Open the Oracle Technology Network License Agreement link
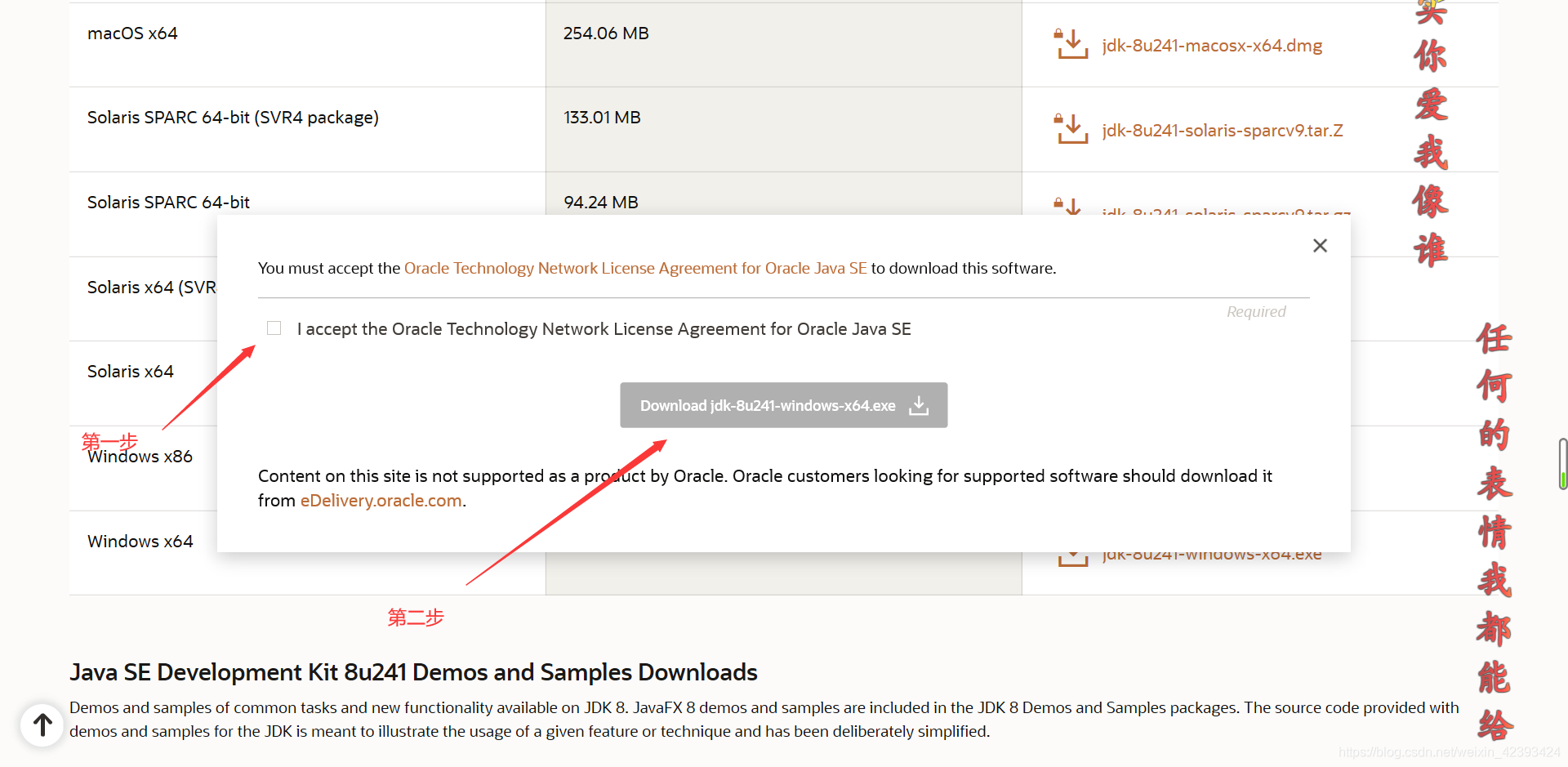The image size is (1568, 767). tap(635, 269)
